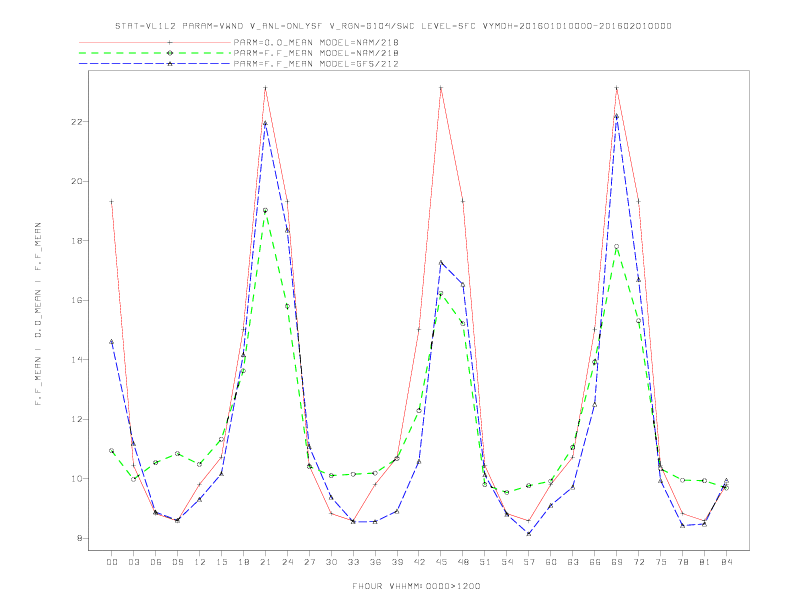Click x-axis tick label 15
The image size is (792, 612).
tap(221, 562)
